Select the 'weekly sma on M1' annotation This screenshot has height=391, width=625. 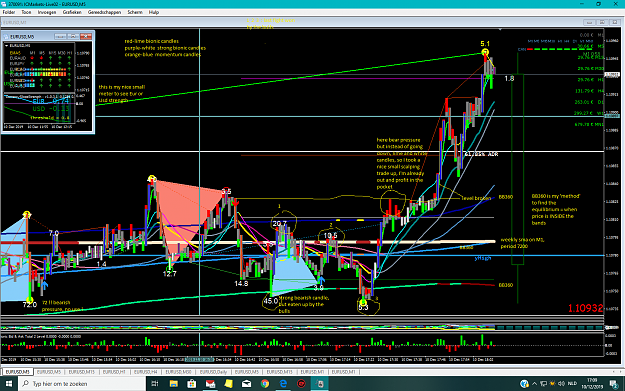point(522,243)
